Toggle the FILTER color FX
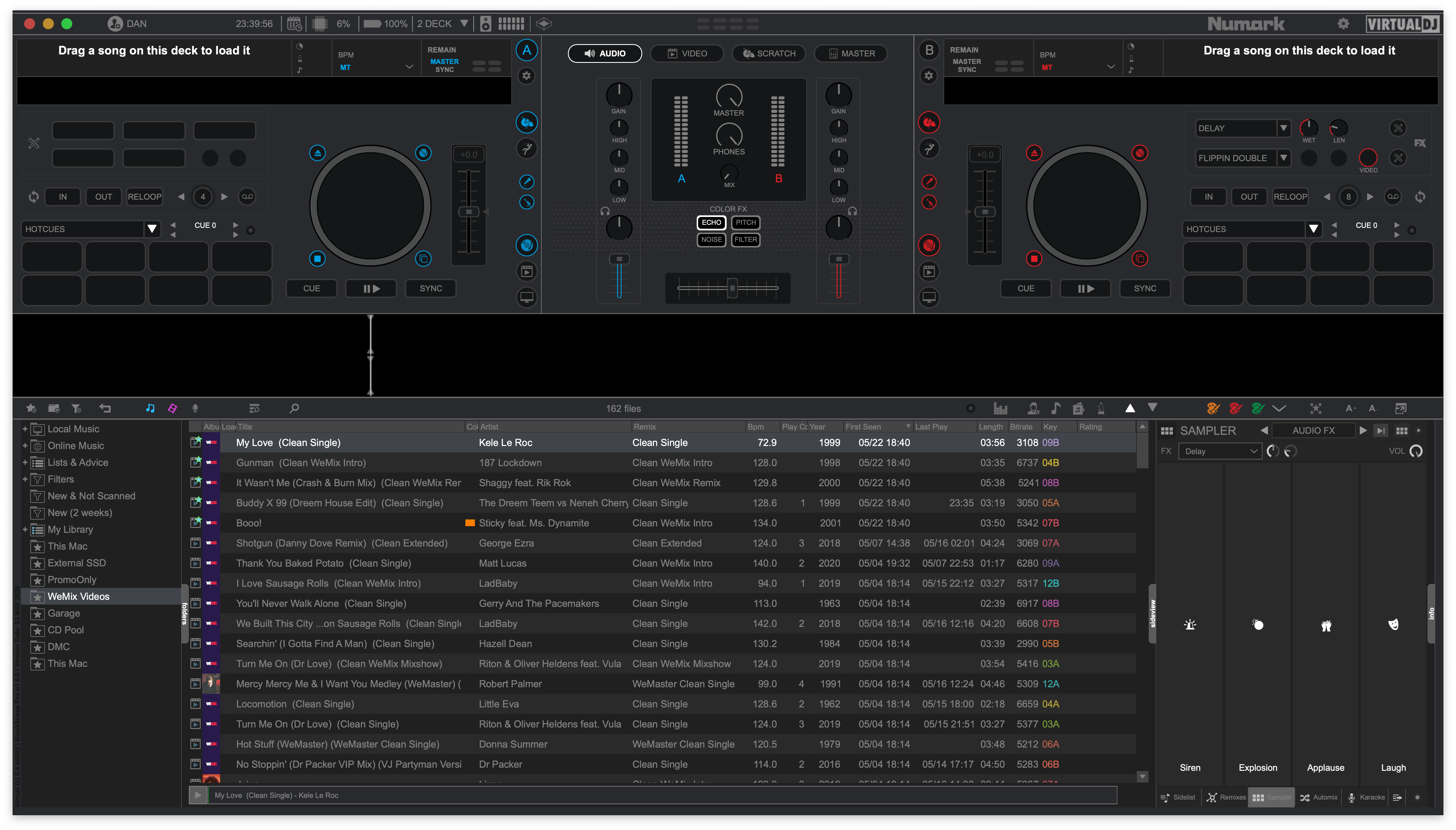The width and height of the screenshot is (1456, 830). pyautogui.click(x=745, y=239)
